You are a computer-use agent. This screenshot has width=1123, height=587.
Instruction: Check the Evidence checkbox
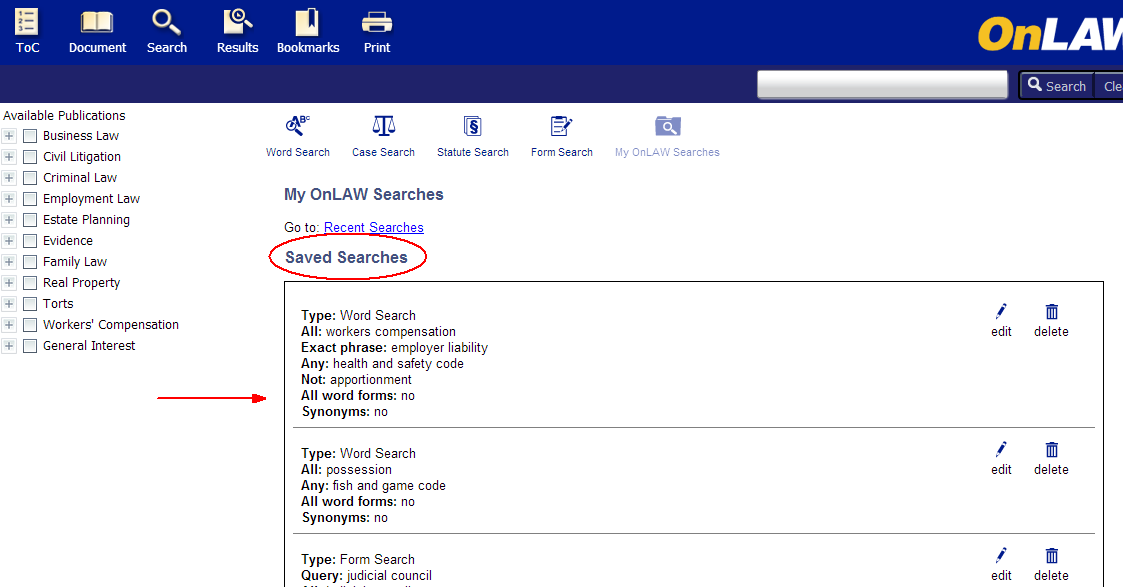(x=30, y=241)
